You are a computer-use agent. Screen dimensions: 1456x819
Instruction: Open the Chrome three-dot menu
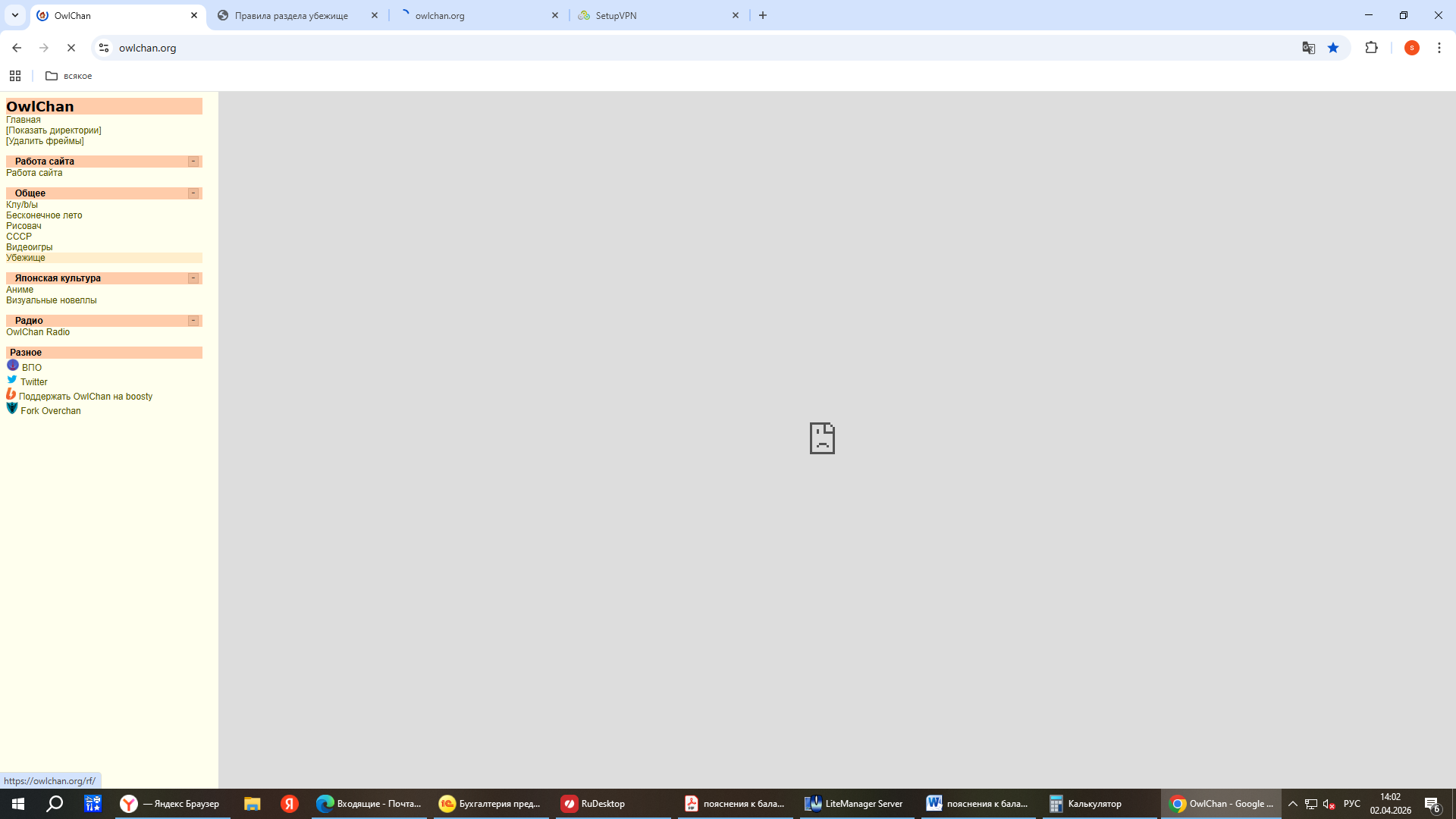click(x=1439, y=48)
